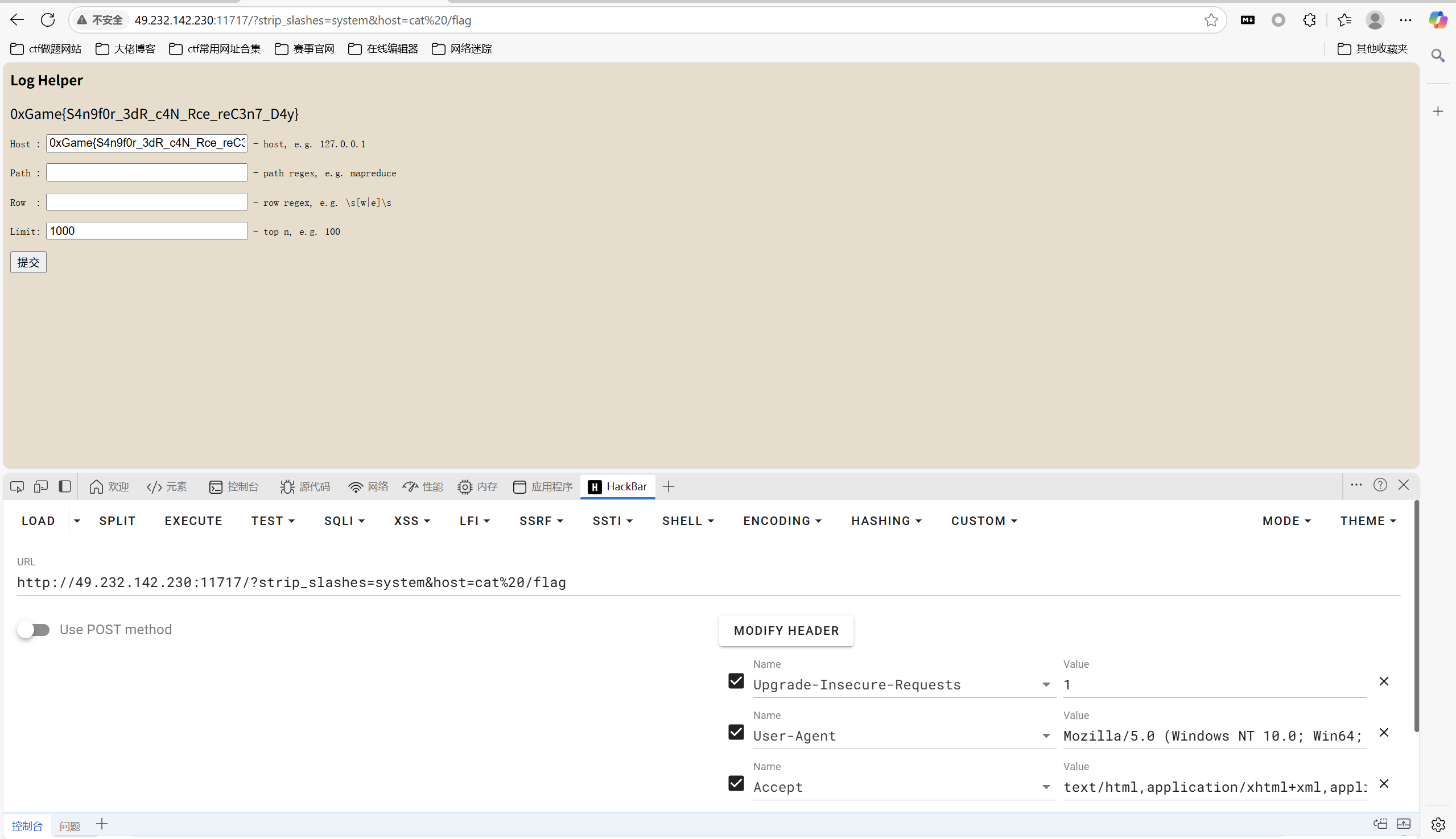Open DevTools more options ellipsis

(x=1356, y=485)
